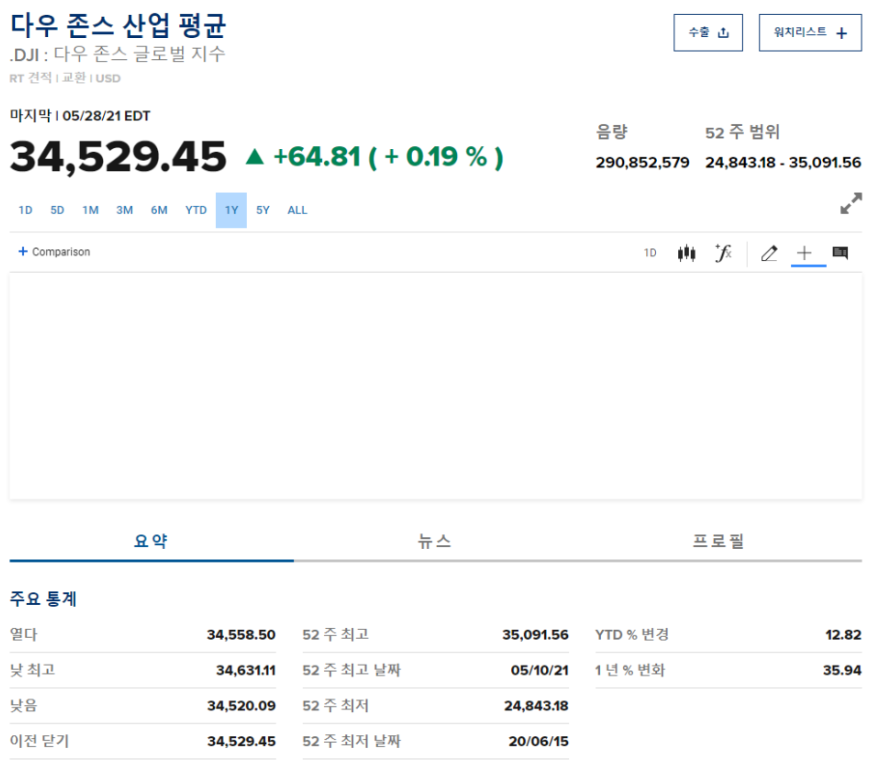Open the 1D interval selector
This screenshot has height=767, width=869.
(650, 253)
